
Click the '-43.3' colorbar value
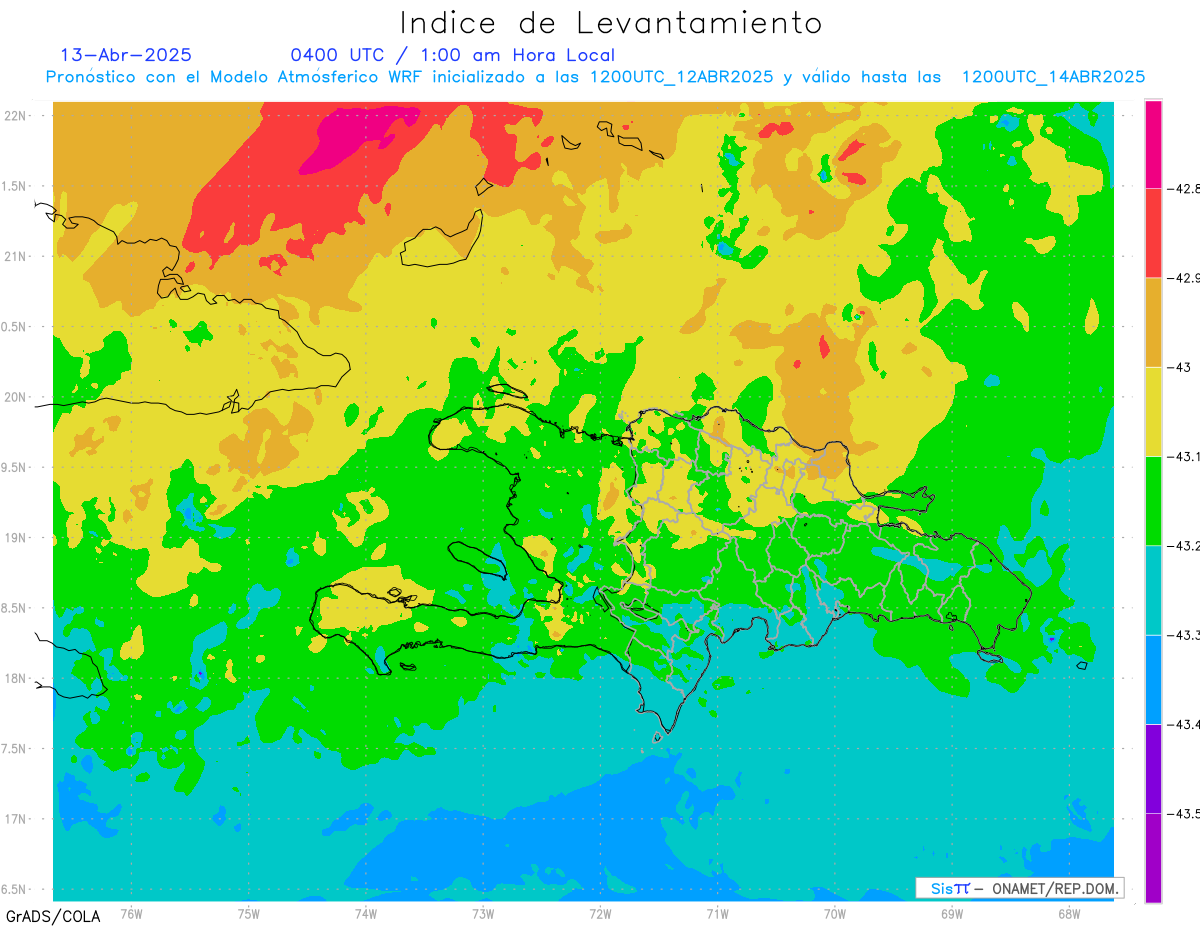(1186, 635)
